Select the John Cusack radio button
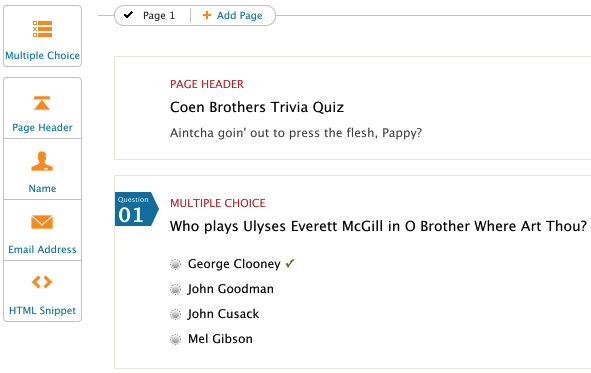Viewport: 591px width, 373px height. pyautogui.click(x=175, y=314)
